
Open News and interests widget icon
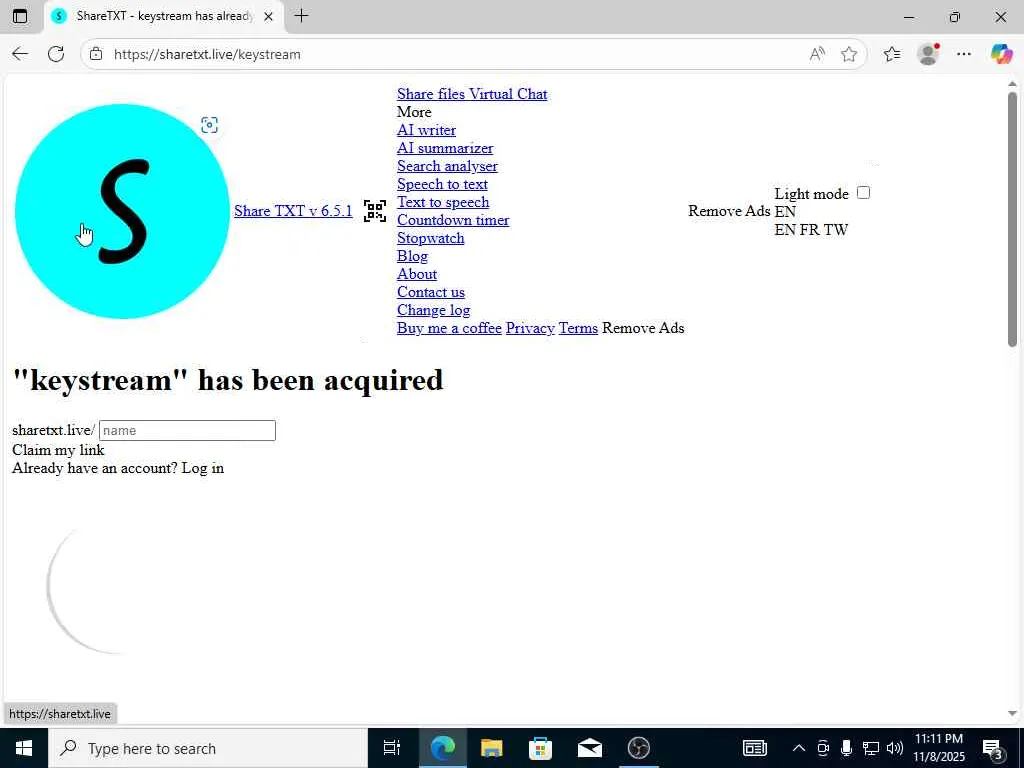coord(754,748)
